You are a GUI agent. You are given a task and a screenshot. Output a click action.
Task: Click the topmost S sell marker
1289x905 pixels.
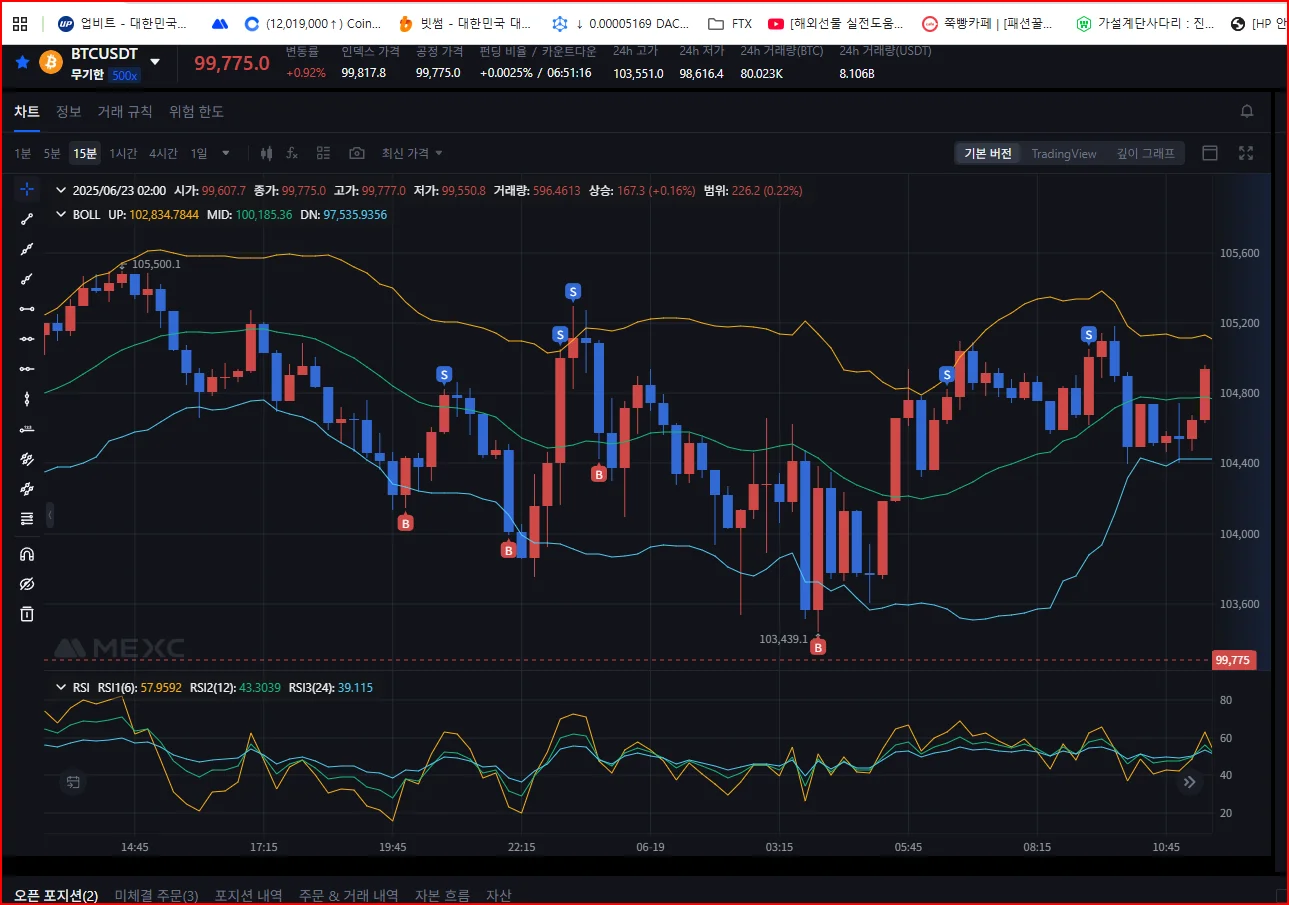[x=573, y=291]
